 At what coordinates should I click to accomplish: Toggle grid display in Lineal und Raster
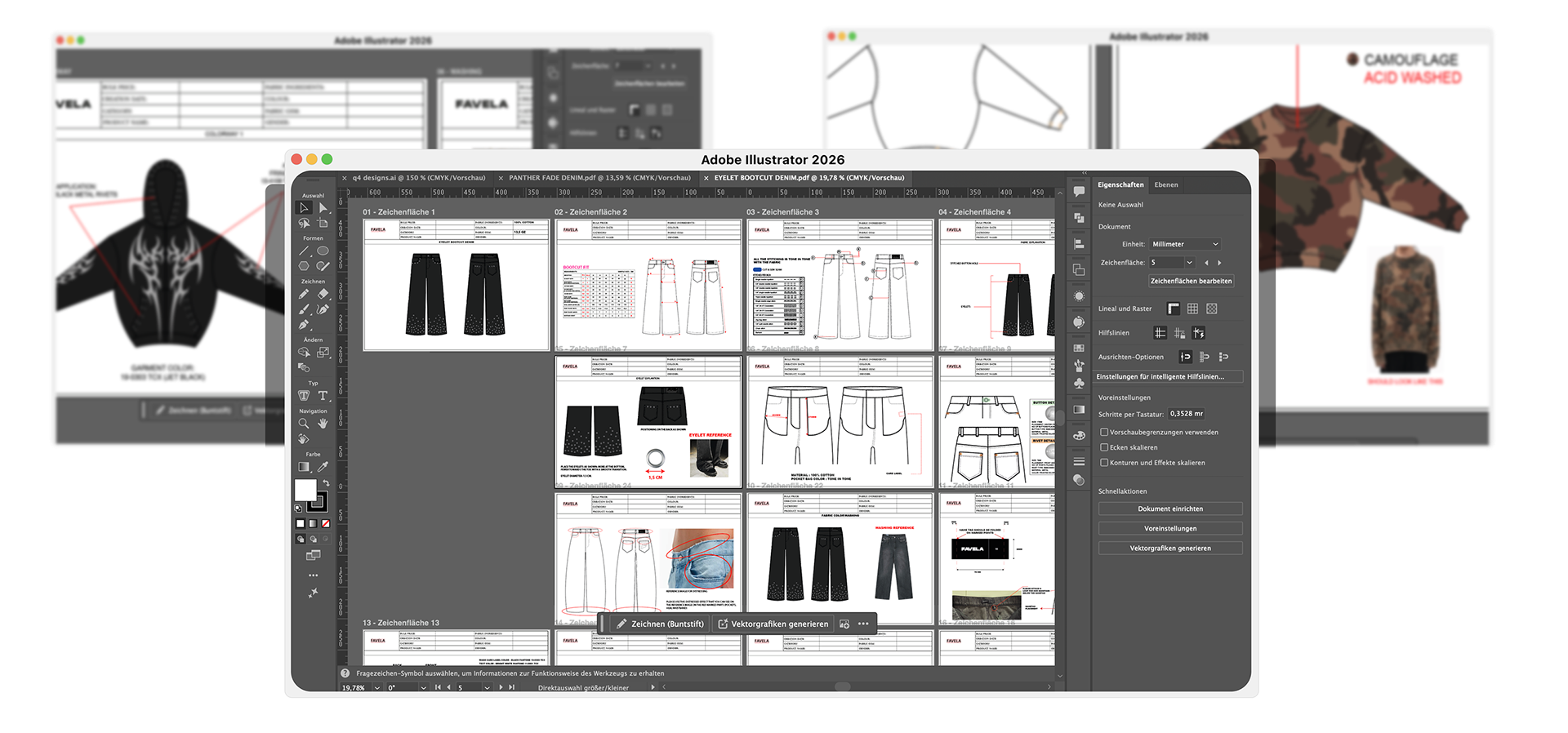1192,309
